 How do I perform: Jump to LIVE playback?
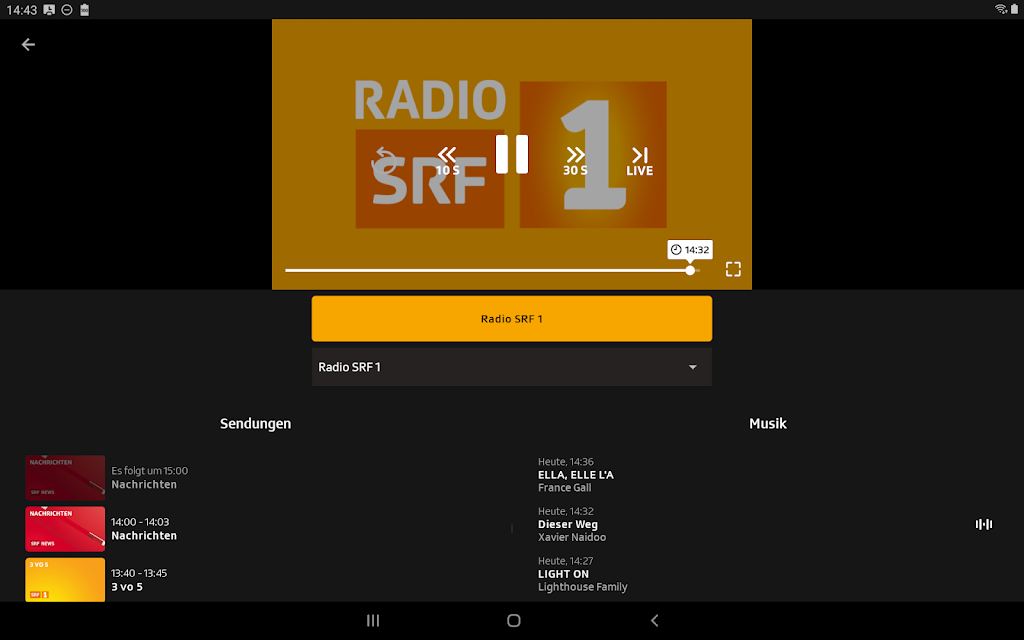click(639, 161)
